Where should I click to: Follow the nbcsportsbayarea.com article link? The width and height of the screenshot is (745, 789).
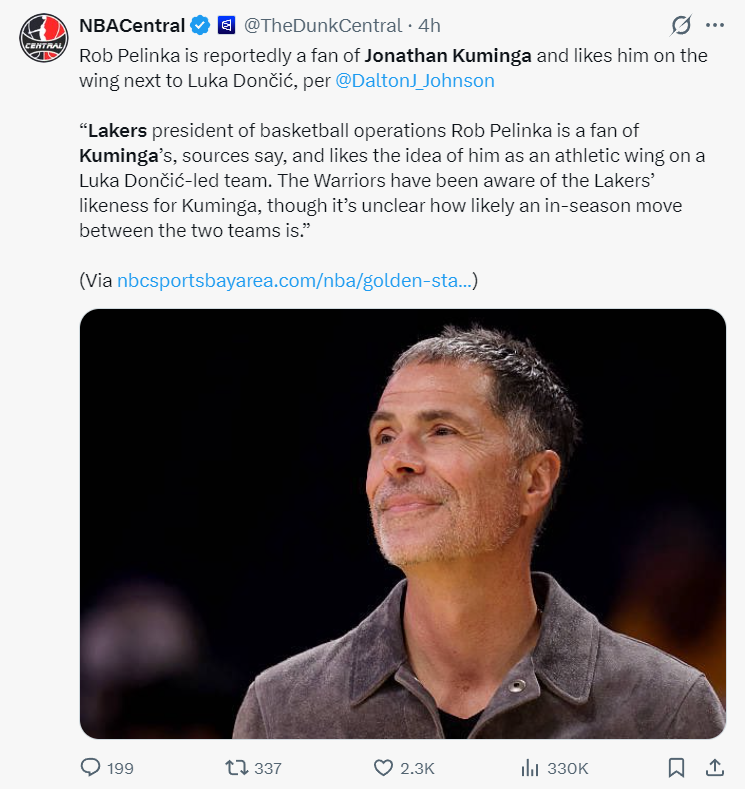click(x=295, y=281)
